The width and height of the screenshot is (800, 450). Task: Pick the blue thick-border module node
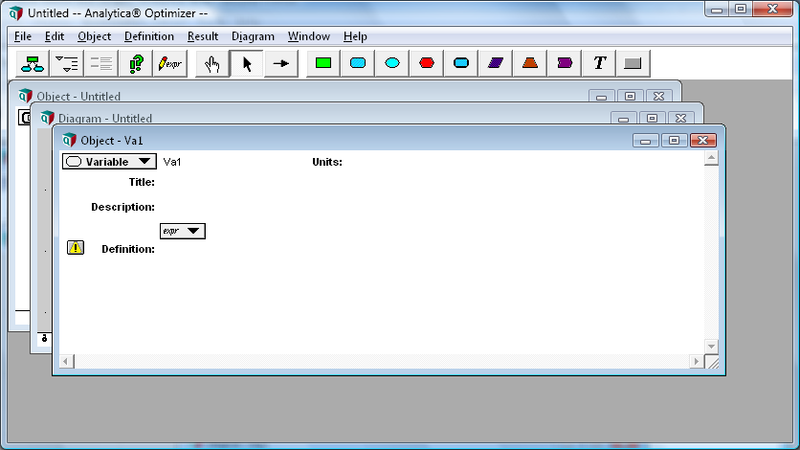point(461,64)
